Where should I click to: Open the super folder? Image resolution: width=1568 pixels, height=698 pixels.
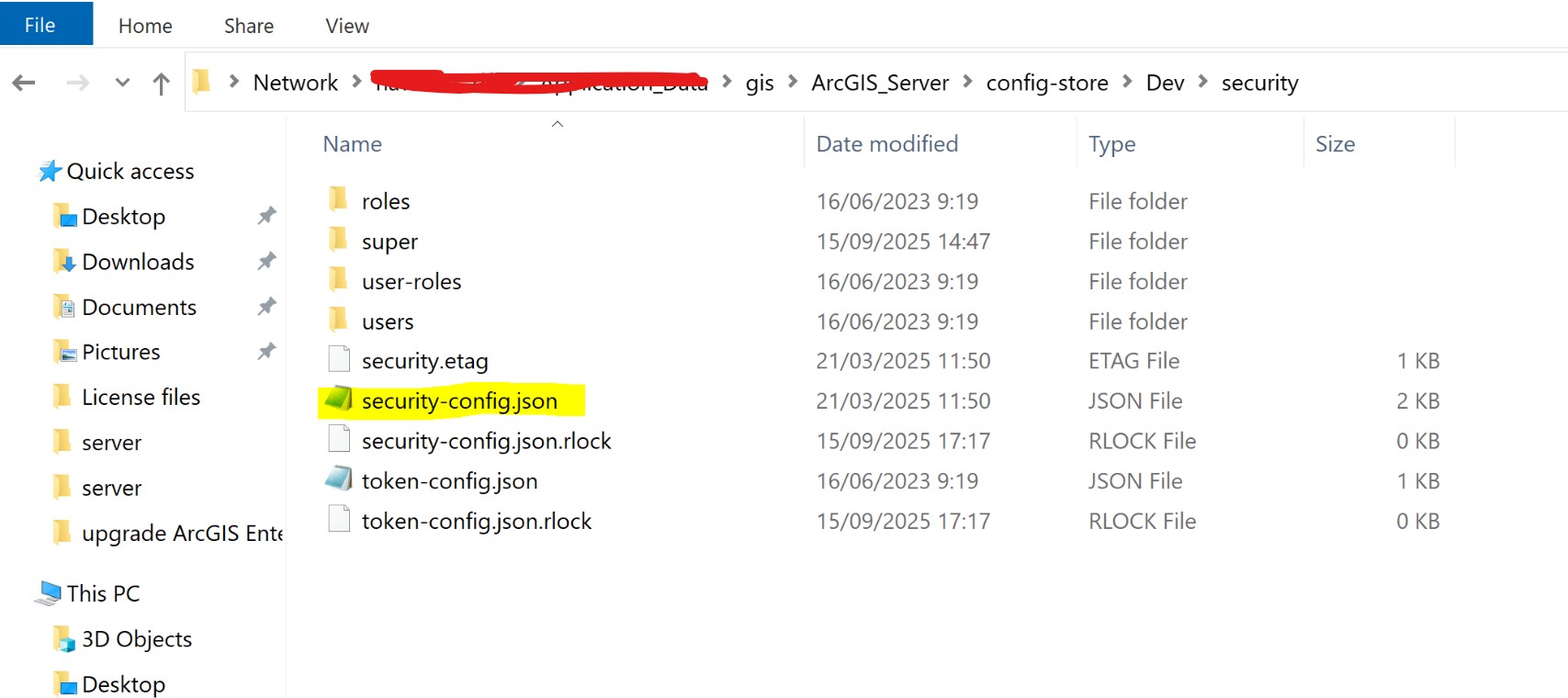coord(389,241)
